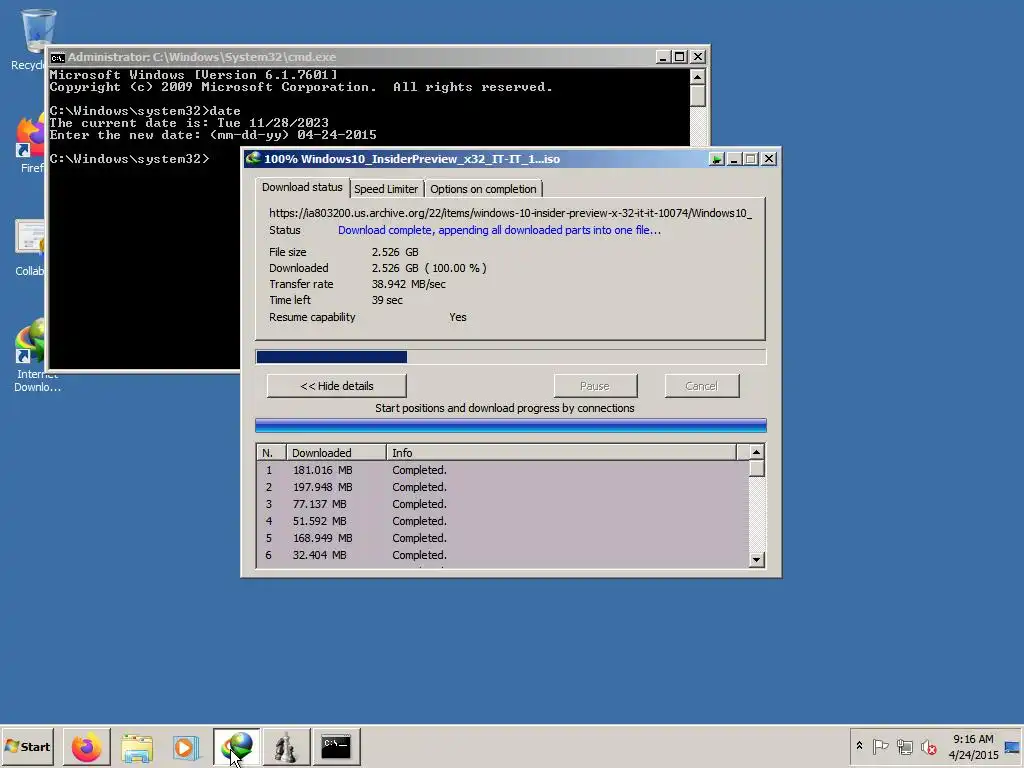Viewport: 1024px width, 768px height.
Task: Select connection row 6 with 32.404 MB
Action: 502,555
